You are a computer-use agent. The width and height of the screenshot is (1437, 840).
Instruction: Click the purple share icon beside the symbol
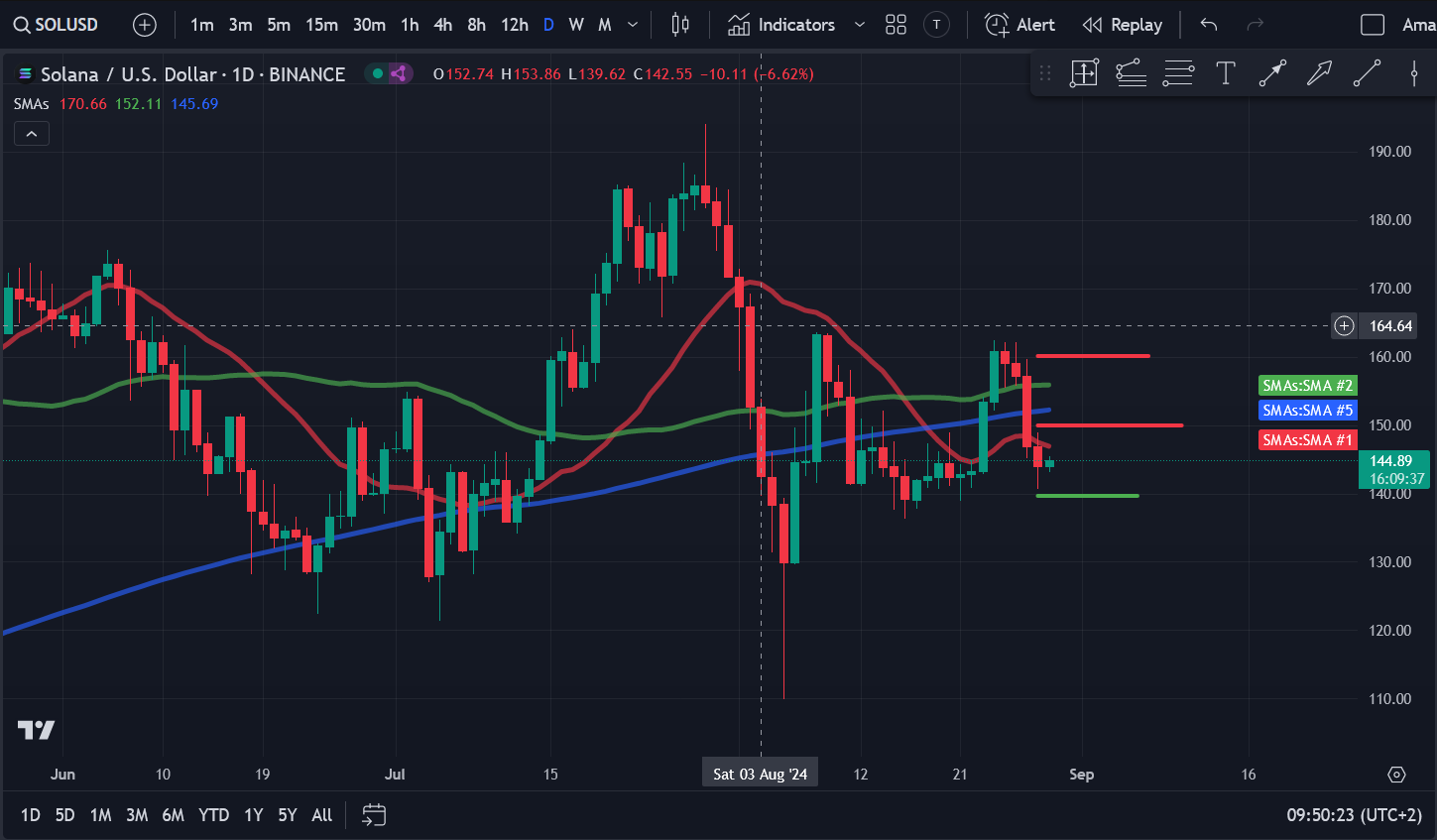[x=400, y=73]
